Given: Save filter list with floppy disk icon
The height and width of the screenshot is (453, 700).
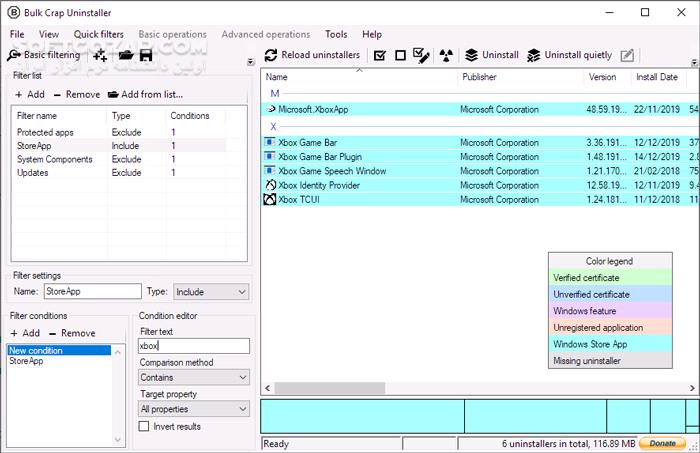Looking at the screenshot, I should (146, 55).
